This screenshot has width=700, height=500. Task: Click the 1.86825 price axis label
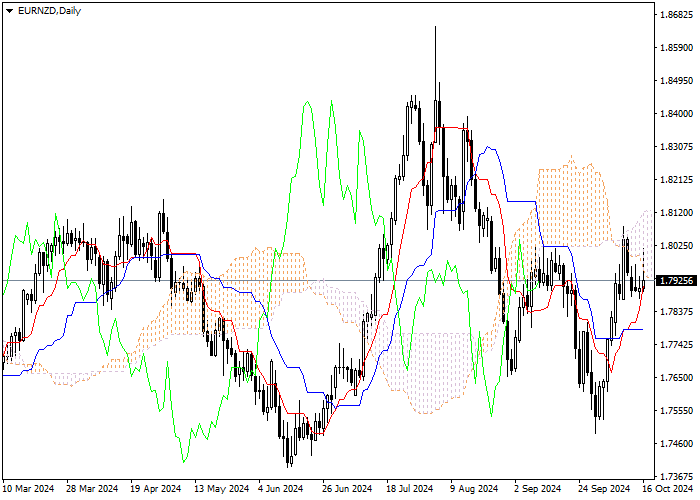[676, 15]
